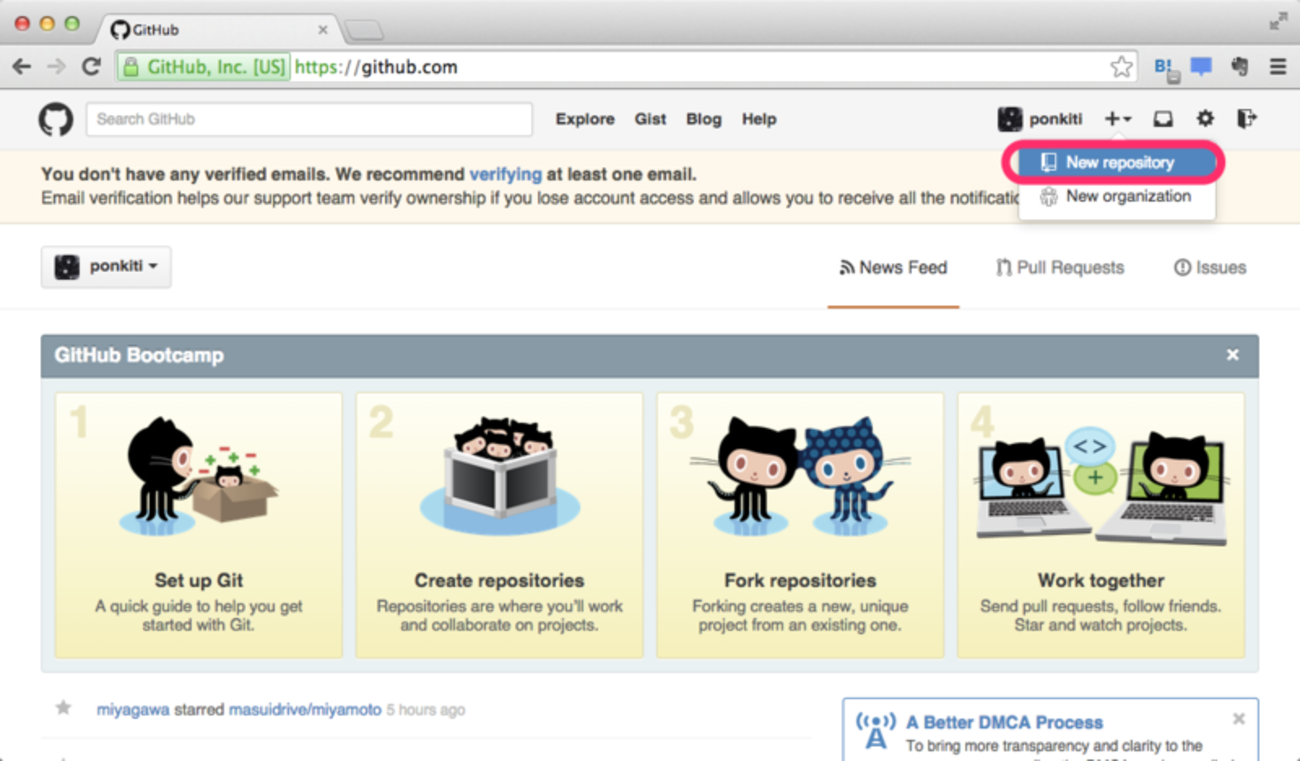The image size is (1300, 761).
Task: Click the browser address bar URL
Action: tap(376, 67)
